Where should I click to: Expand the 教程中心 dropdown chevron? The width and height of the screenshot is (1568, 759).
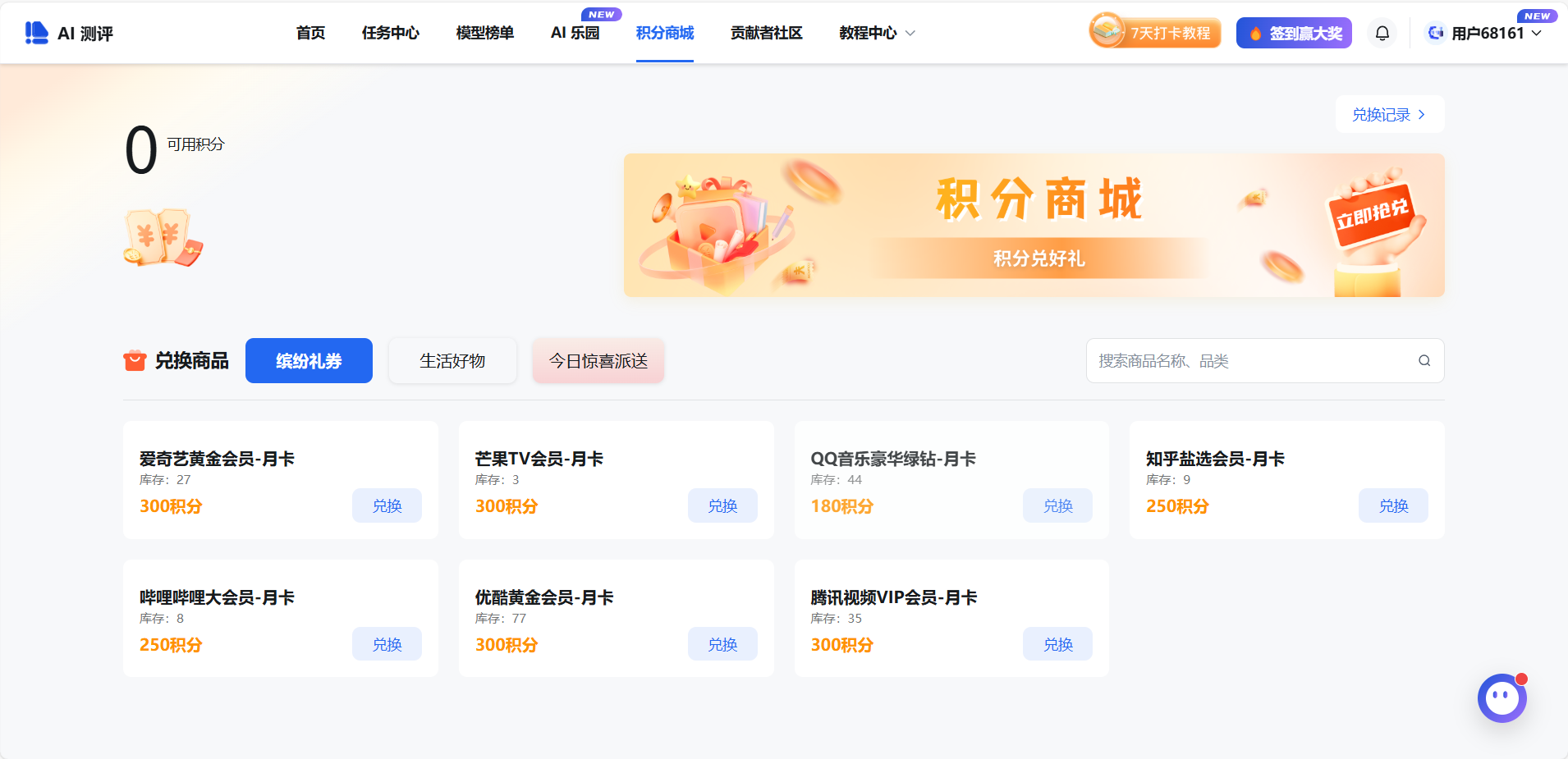tap(910, 33)
